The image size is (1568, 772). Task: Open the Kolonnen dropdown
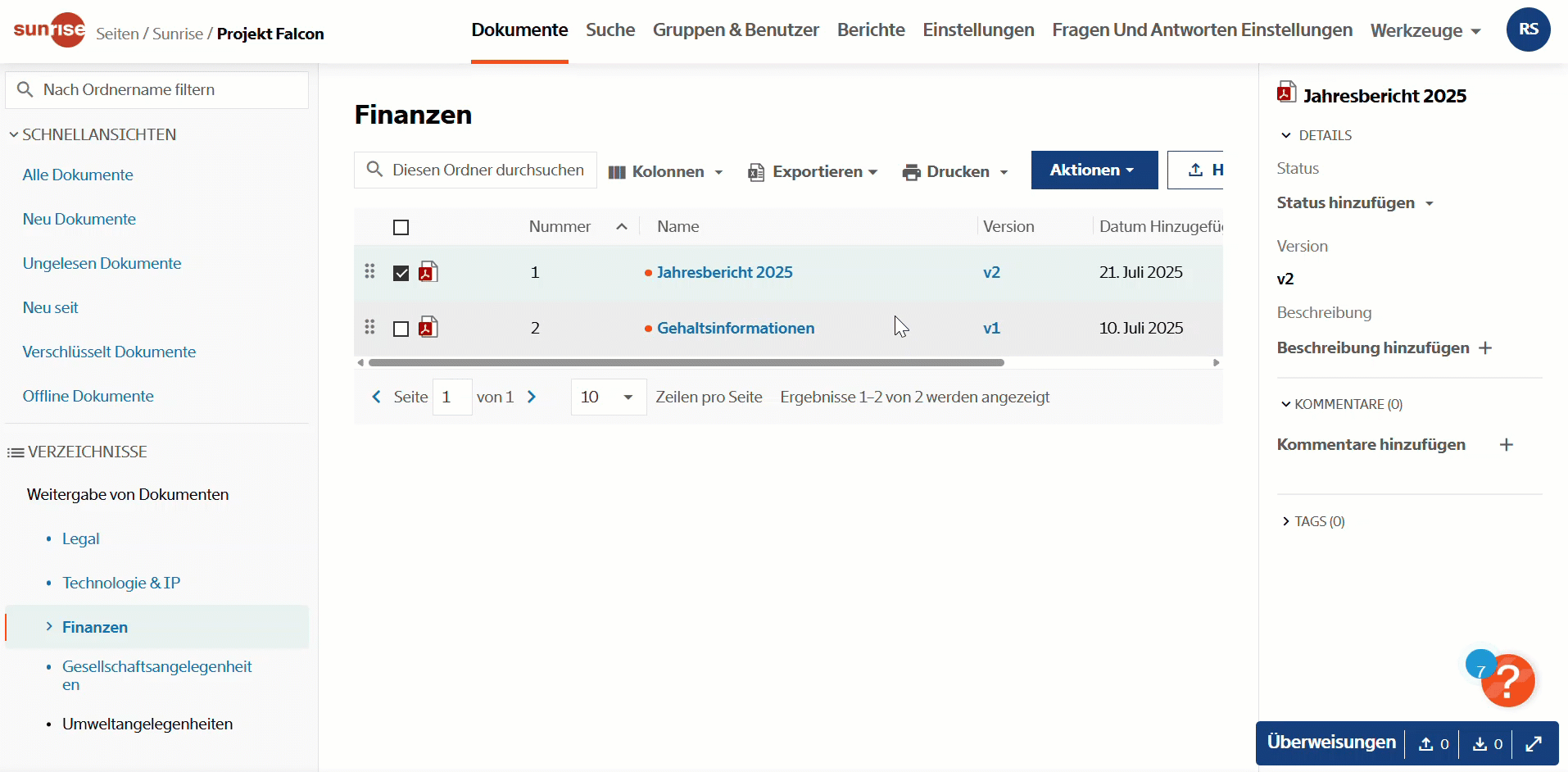665,171
